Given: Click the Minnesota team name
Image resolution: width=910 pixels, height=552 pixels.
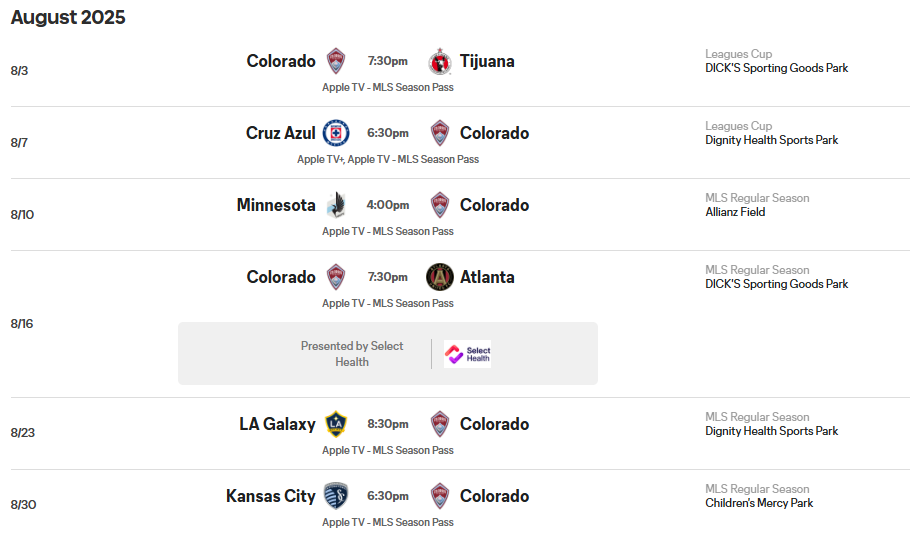Looking at the screenshot, I should 276,205.
